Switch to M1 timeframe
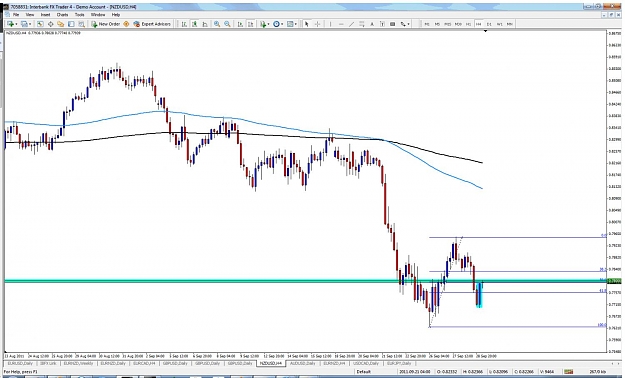 [427, 24]
